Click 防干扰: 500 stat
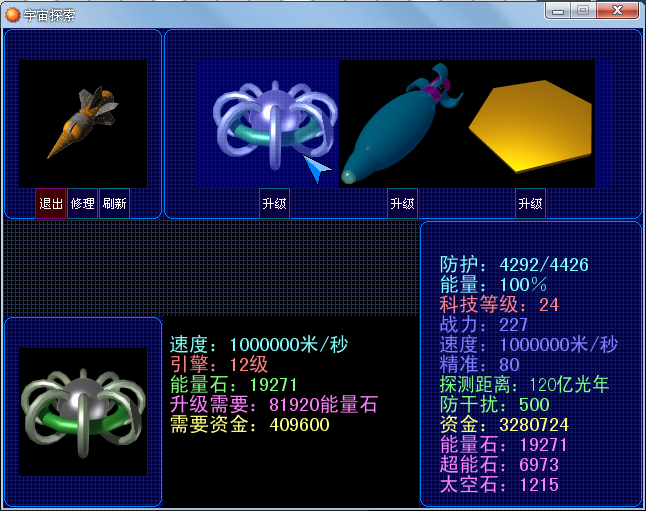Screen dimensions: 646x511 click(x=494, y=405)
